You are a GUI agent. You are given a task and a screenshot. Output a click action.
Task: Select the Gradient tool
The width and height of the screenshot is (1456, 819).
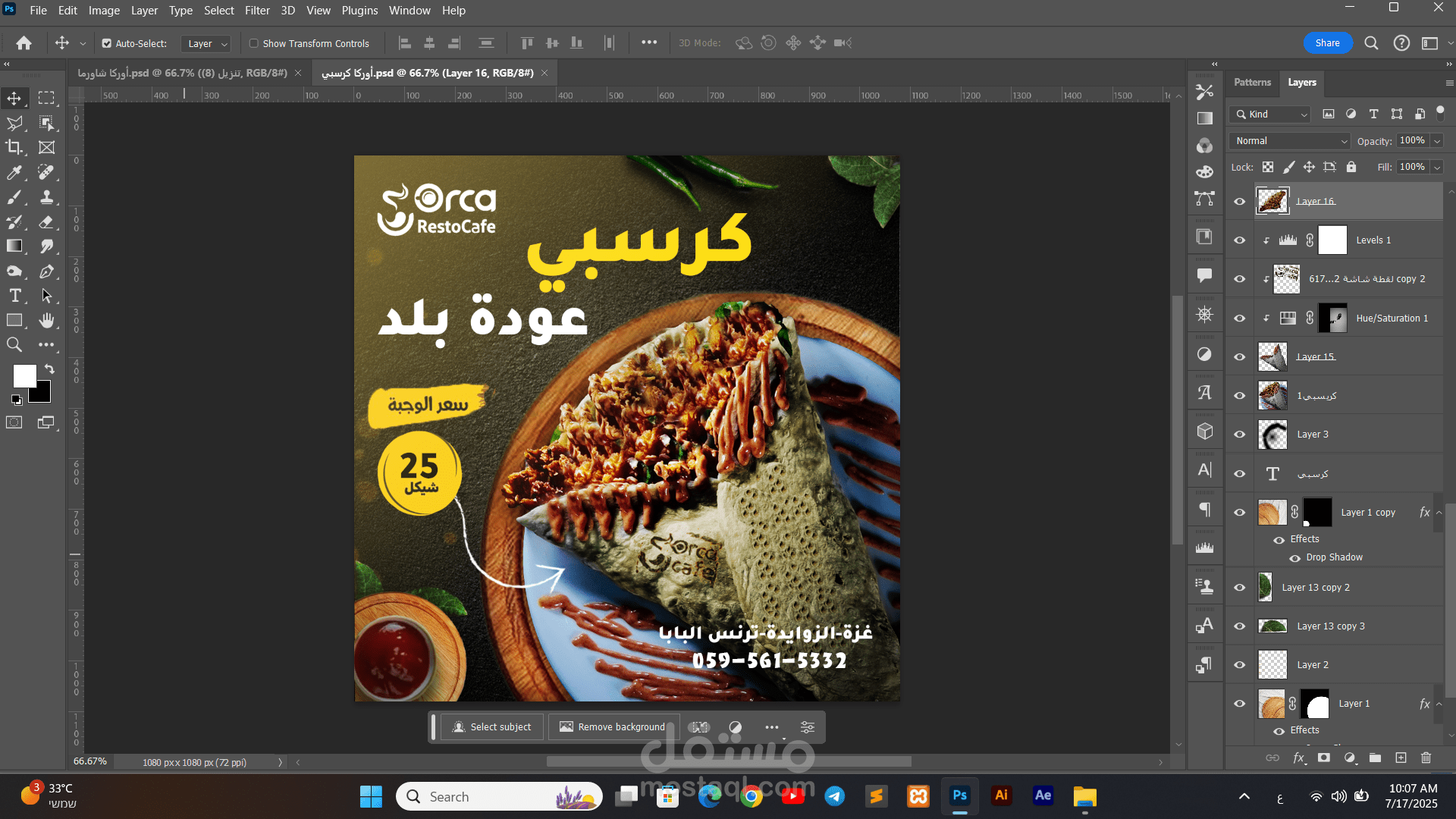point(14,246)
